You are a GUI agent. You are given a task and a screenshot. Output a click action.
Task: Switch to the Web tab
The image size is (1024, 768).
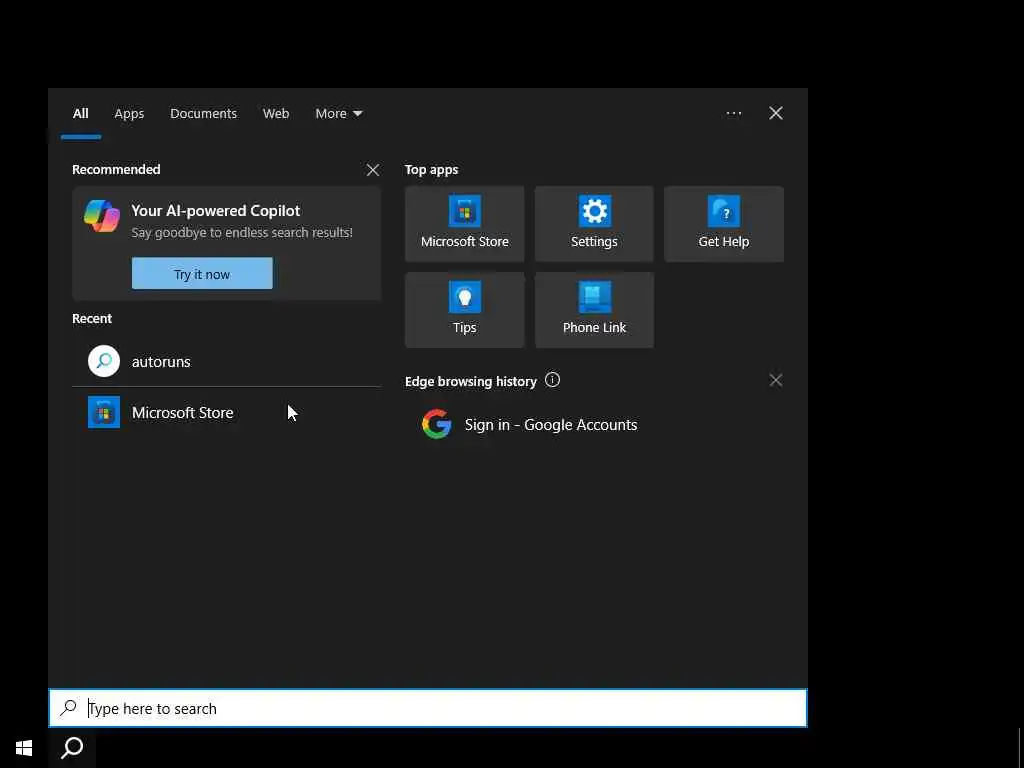pos(276,113)
